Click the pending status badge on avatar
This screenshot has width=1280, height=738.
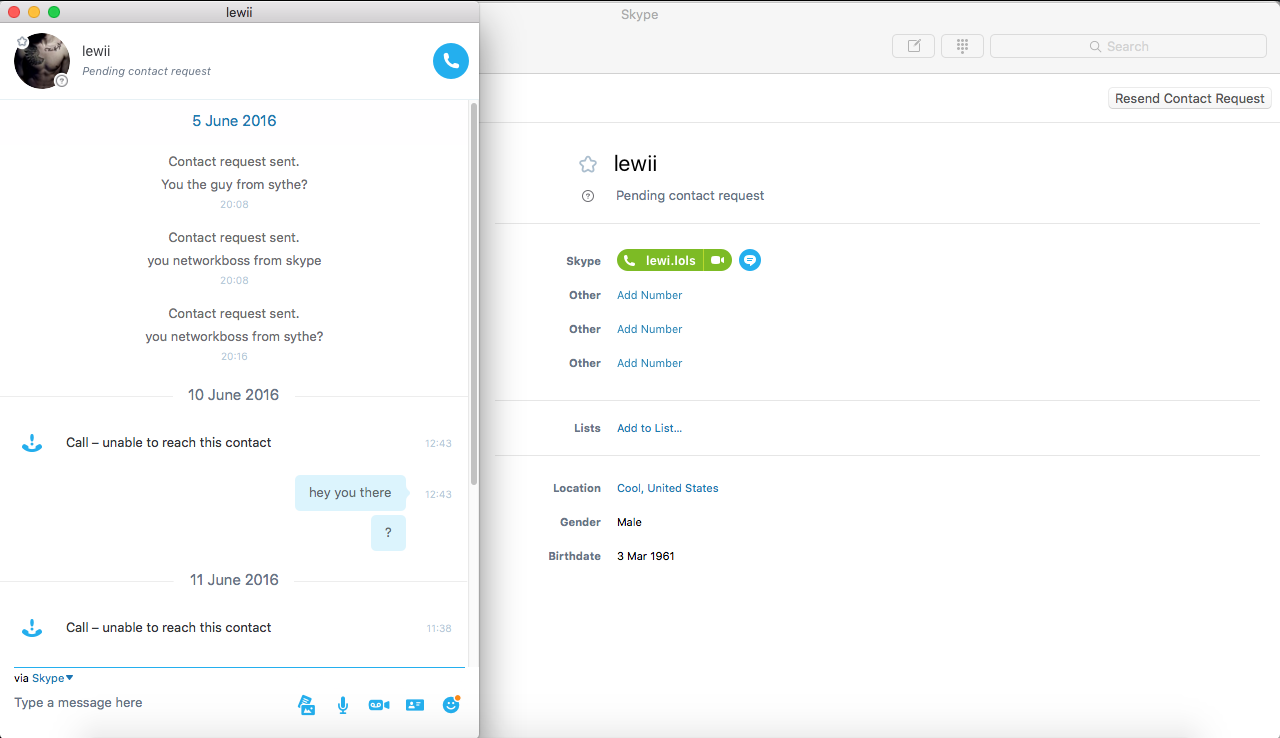(62, 81)
